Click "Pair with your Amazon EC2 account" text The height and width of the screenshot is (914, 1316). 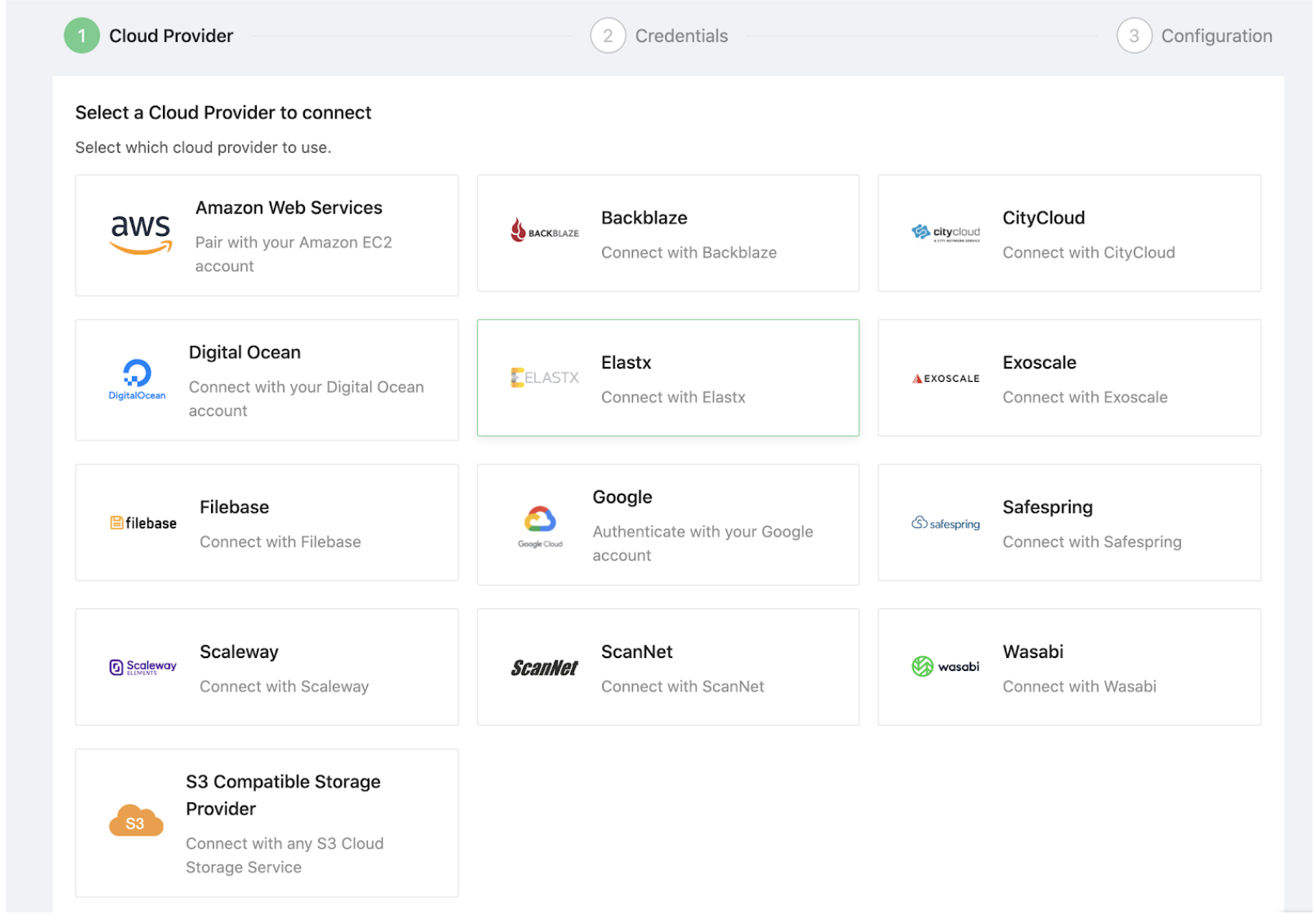(293, 254)
